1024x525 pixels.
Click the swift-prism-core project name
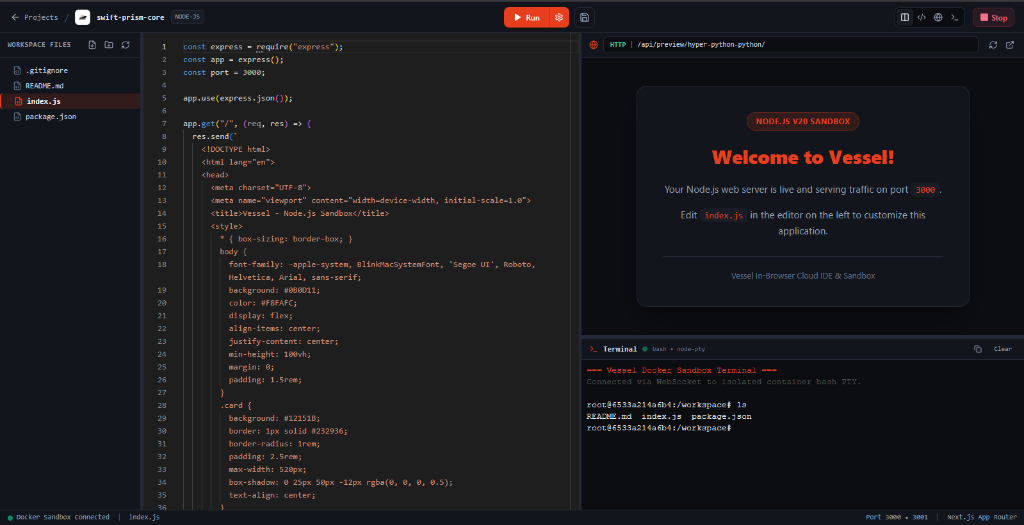coord(131,18)
